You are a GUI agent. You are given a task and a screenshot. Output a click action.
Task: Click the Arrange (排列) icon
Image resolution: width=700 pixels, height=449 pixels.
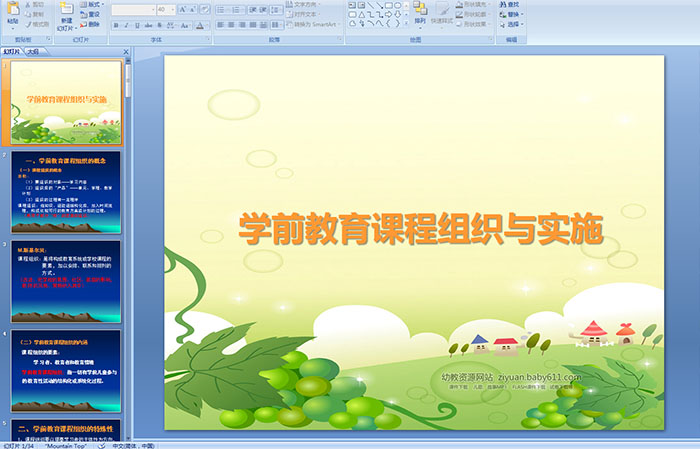(x=420, y=9)
